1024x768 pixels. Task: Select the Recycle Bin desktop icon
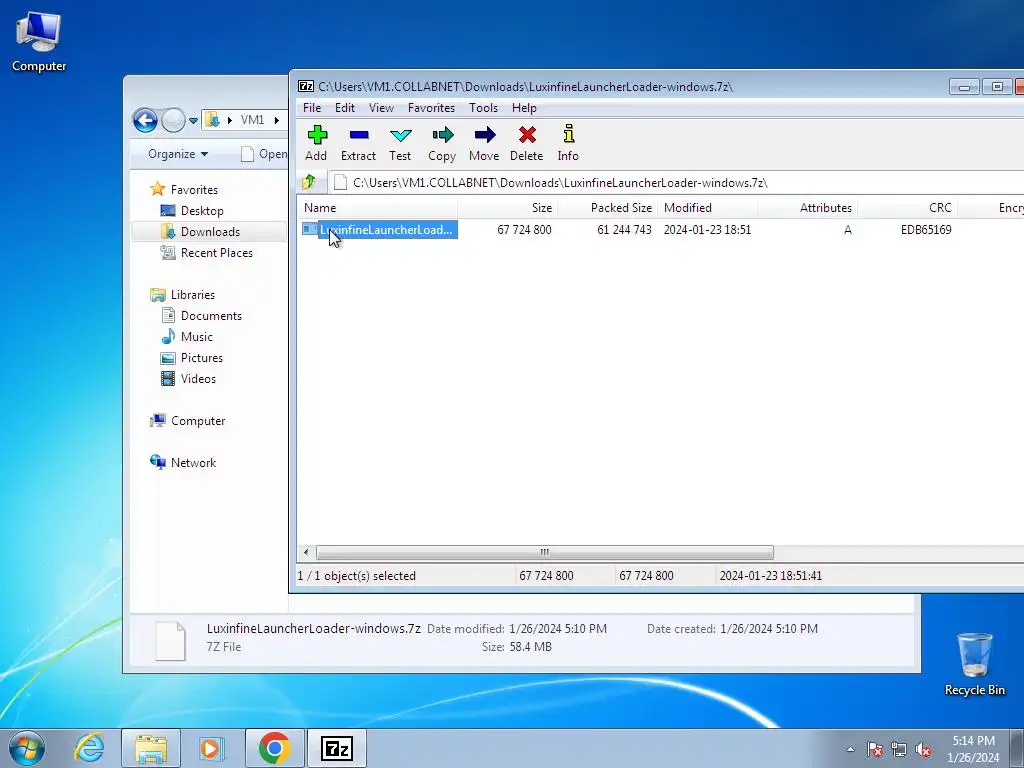coord(974,664)
